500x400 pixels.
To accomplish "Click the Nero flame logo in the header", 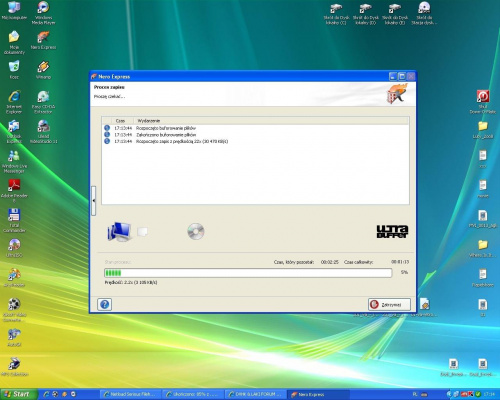I will coord(397,94).
